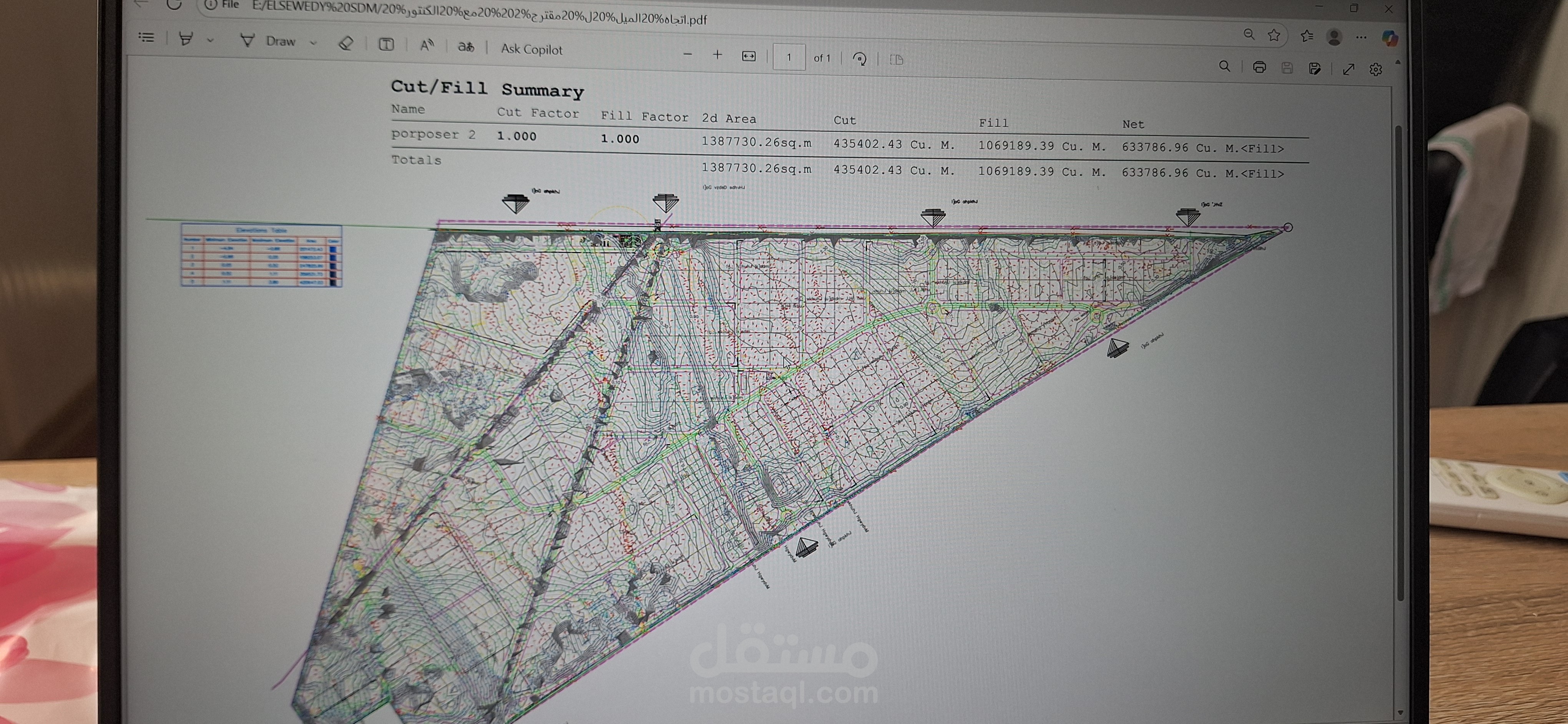1568x724 pixels.
Task: Rotate the PDF page
Action: pyautogui.click(x=859, y=58)
